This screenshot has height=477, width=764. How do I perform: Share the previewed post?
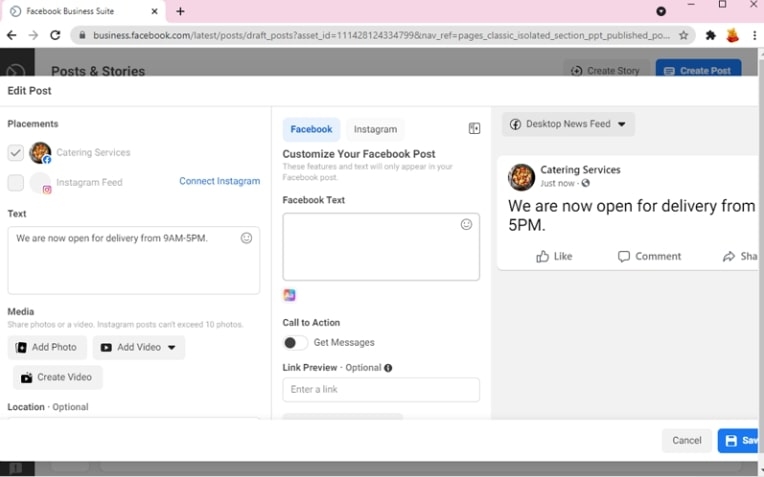click(x=740, y=256)
